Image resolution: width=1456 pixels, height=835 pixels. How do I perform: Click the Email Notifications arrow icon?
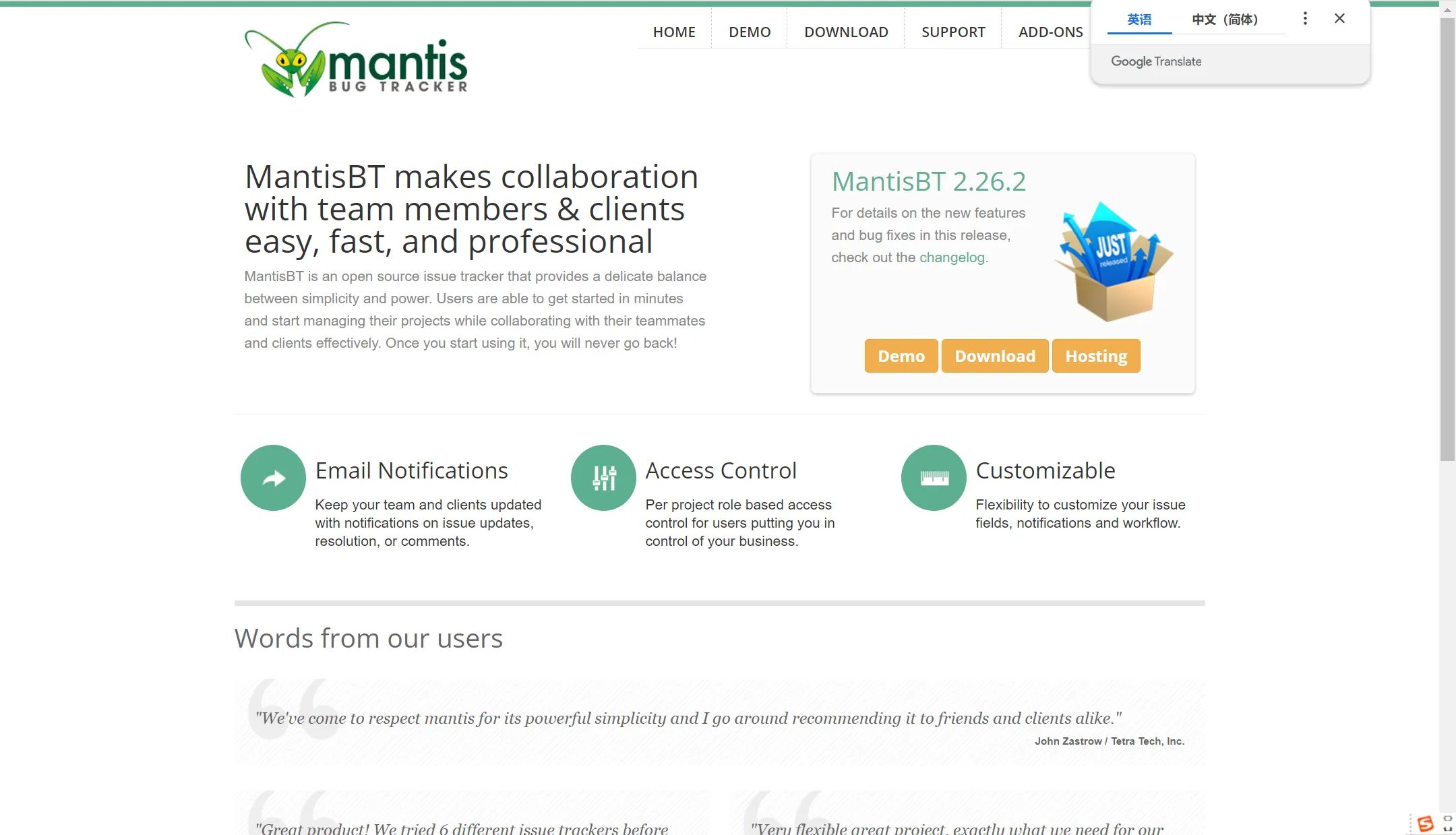pos(273,478)
